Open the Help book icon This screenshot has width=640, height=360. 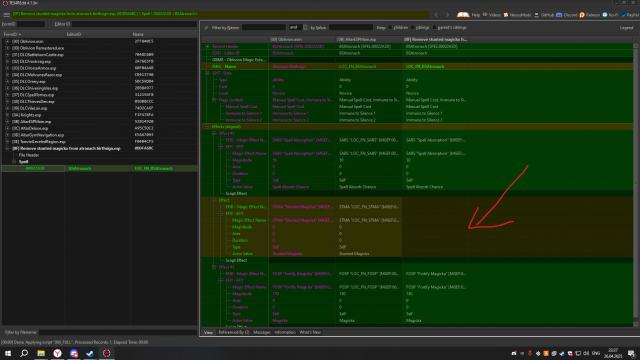(x=463, y=15)
